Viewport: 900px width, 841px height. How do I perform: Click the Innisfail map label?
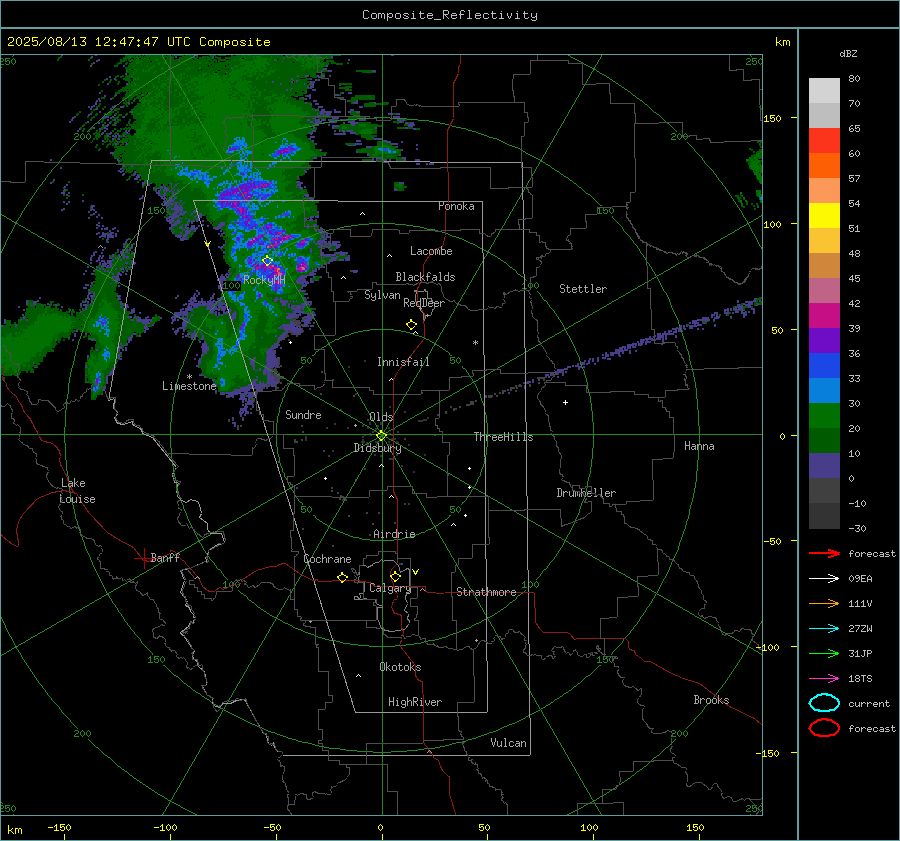(403, 362)
